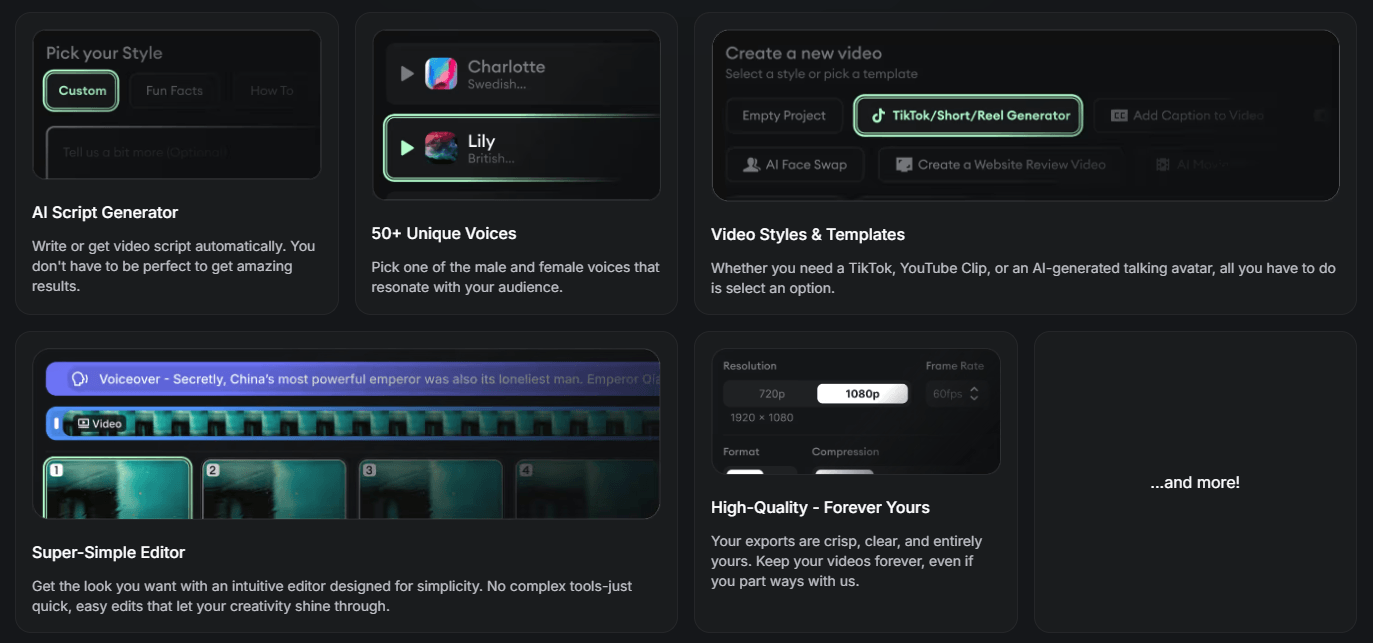
Task: Click the Frame Rate label
Action: [x=955, y=366]
